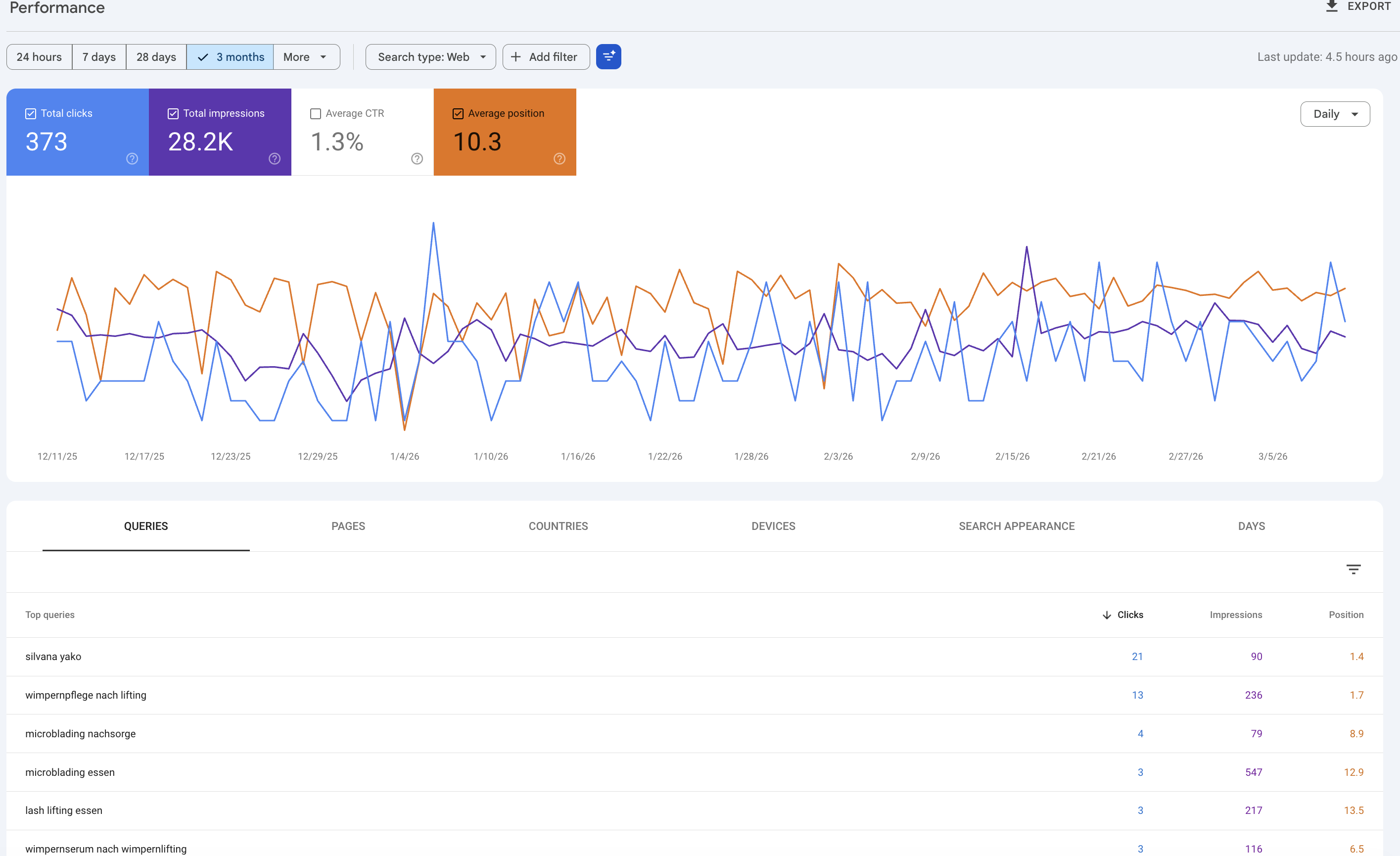Click the help icon on Average position card
This screenshot has width=1400, height=856.
560,159
